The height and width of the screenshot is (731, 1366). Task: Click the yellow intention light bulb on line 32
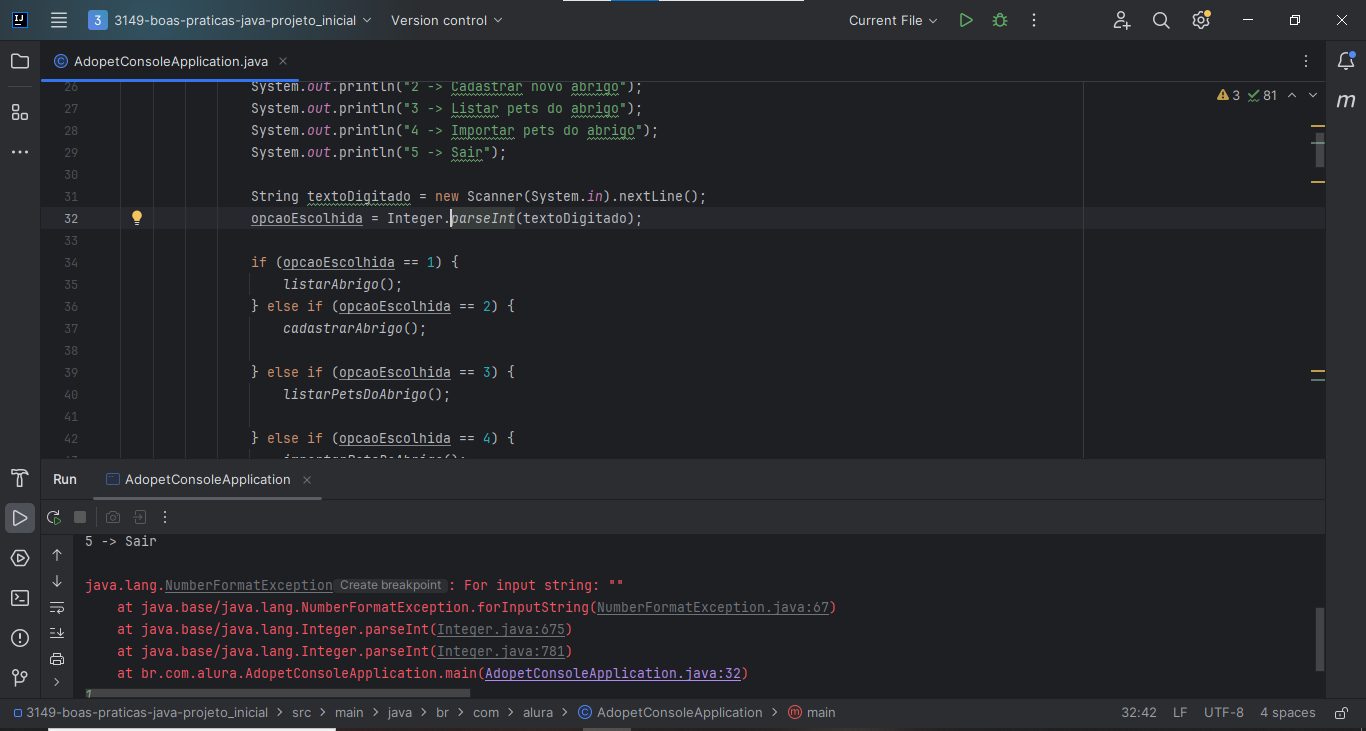pyautogui.click(x=138, y=218)
